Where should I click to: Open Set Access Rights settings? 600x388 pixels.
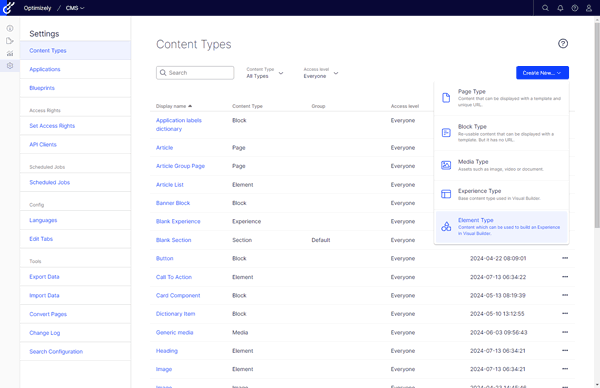click(x=75, y=126)
